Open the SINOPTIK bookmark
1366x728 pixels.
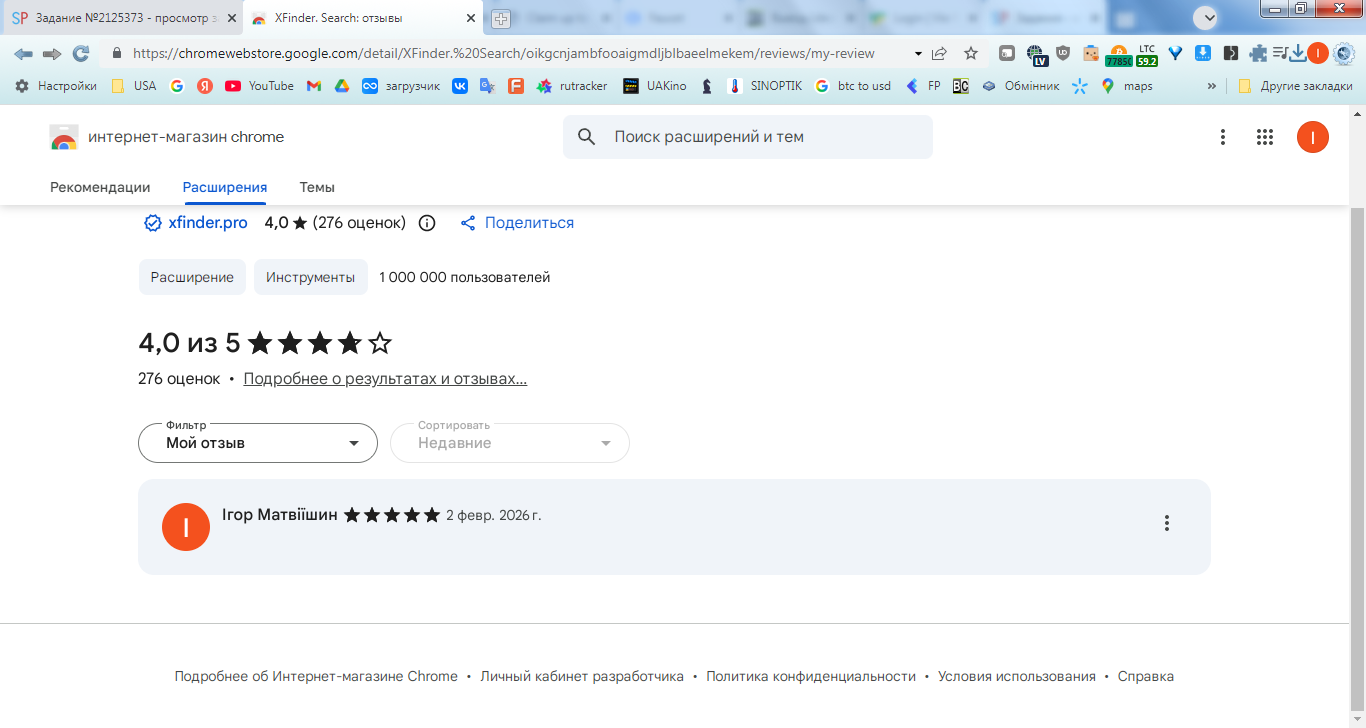(765, 86)
